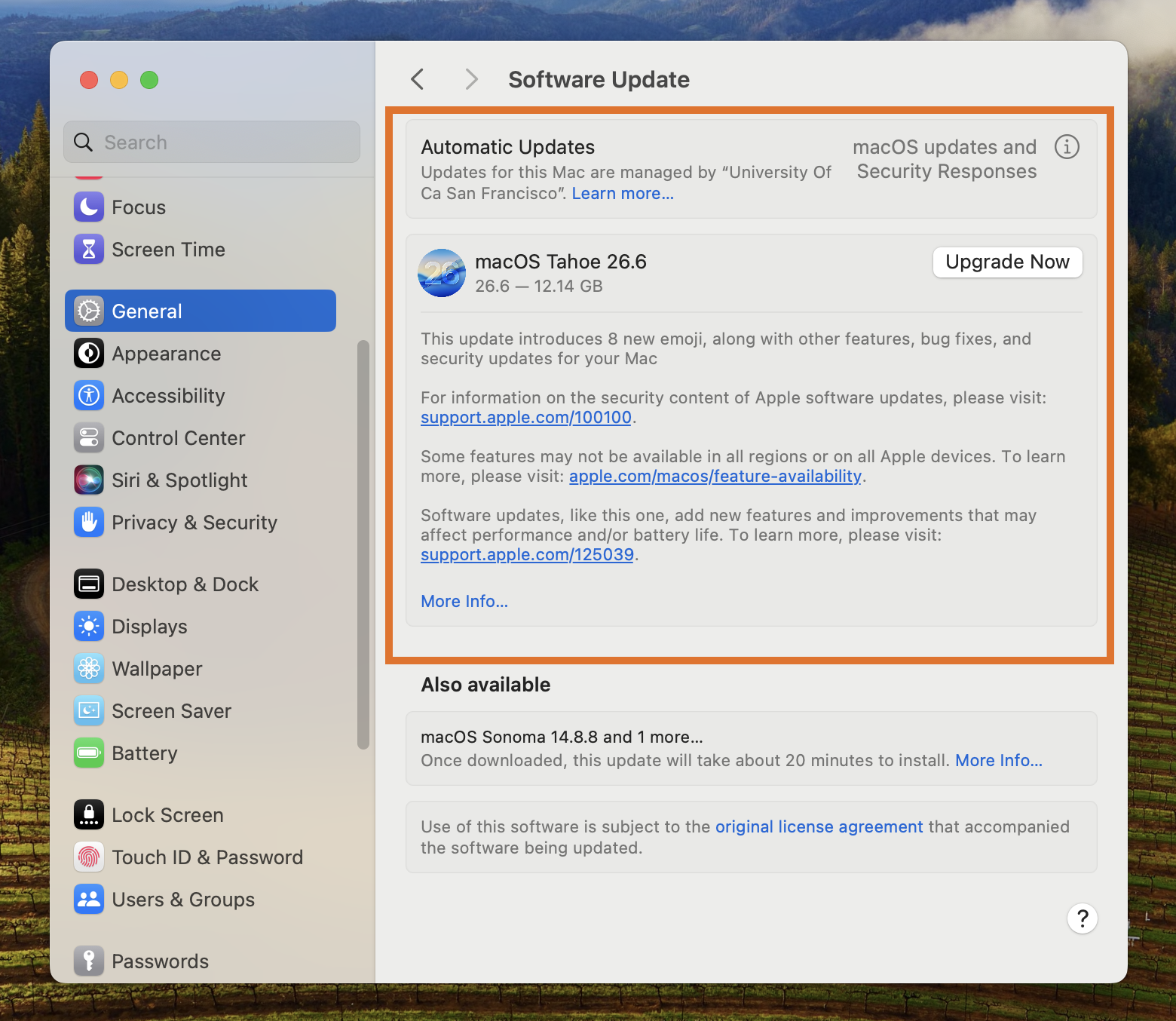The width and height of the screenshot is (1176, 1021).
Task: Click 'macOS Sonoma 14.8.8 and 1 more…'
Action: click(562, 737)
